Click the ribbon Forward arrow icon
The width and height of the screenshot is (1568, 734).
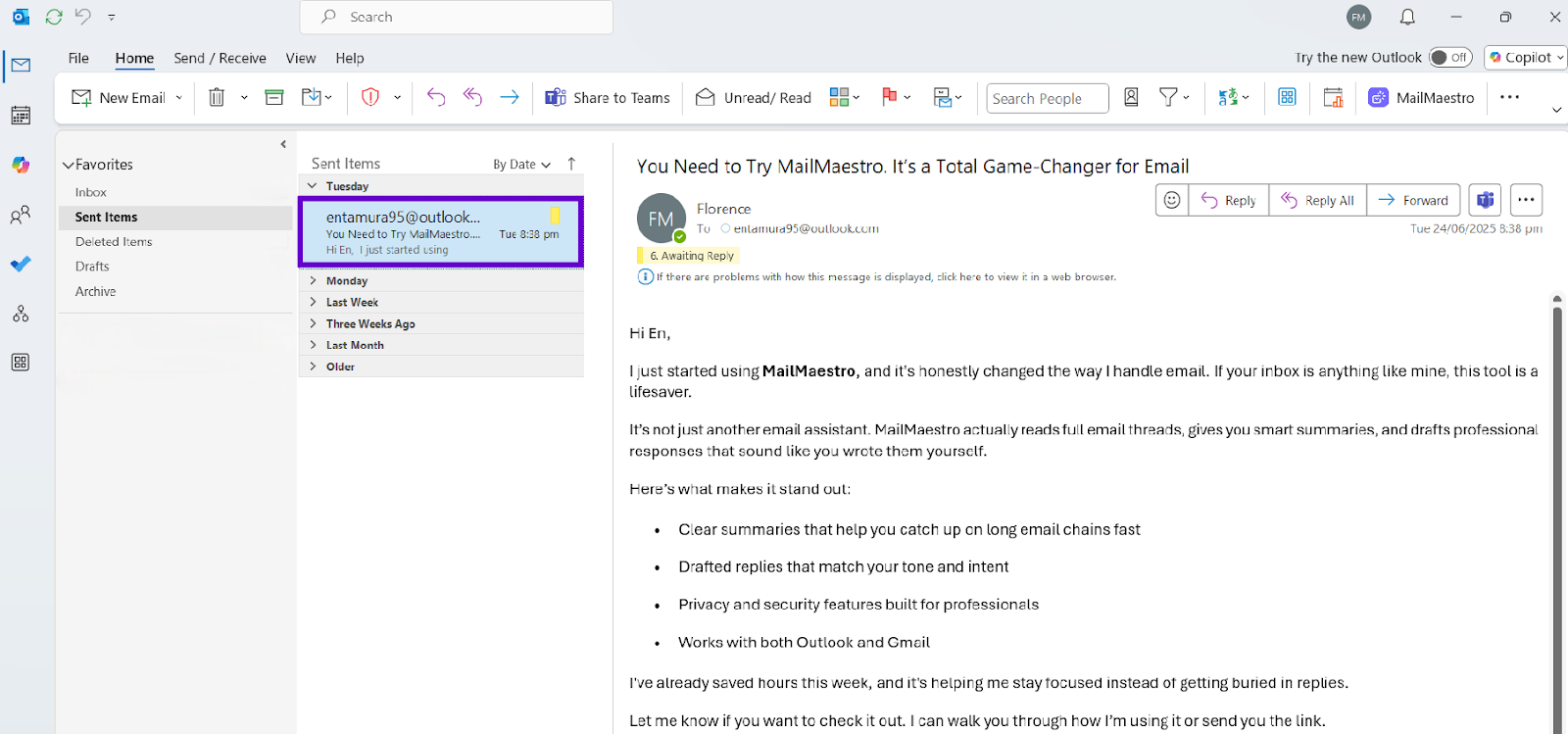[x=510, y=97]
